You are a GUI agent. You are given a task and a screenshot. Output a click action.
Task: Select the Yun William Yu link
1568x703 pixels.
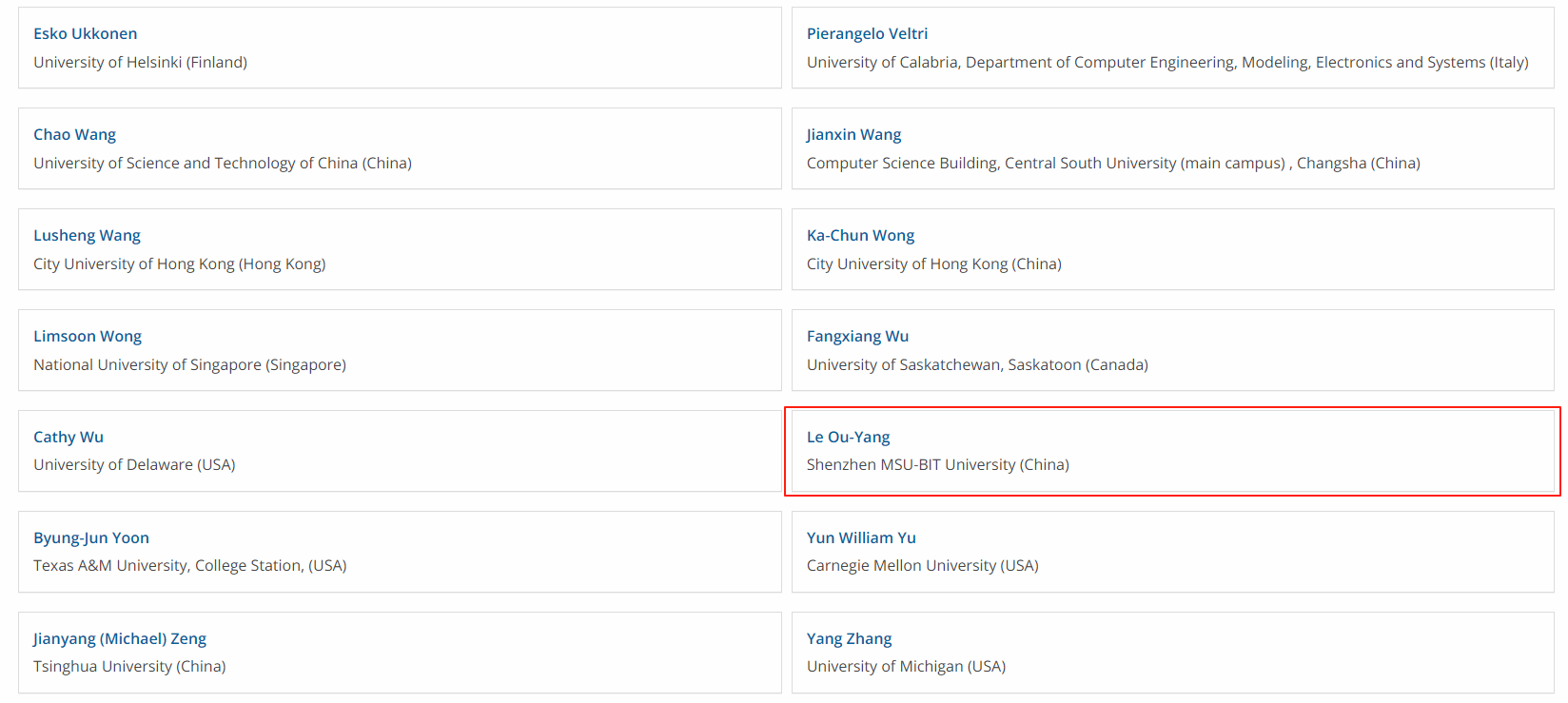[x=861, y=538]
